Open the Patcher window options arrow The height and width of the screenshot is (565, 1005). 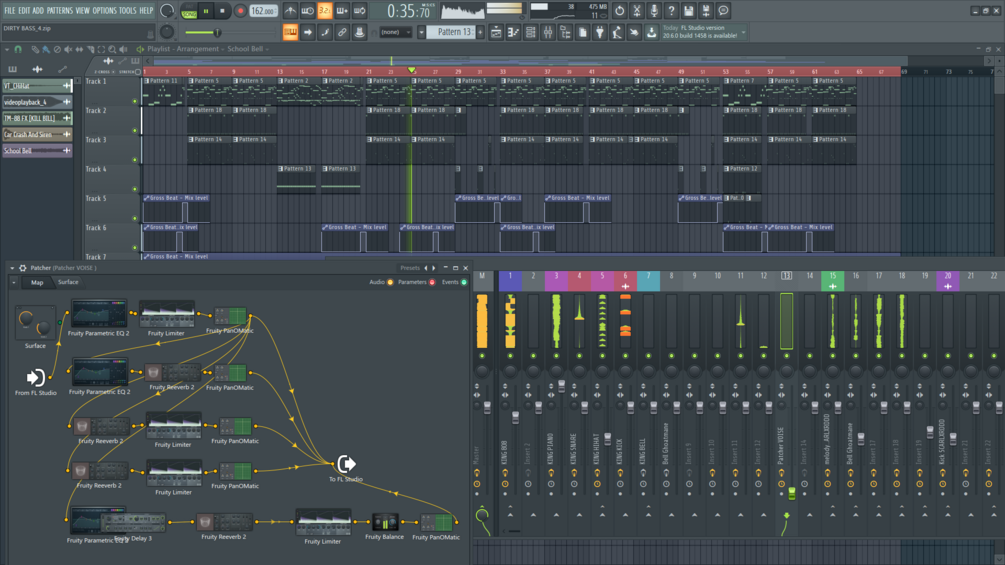(x=12, y=268)
